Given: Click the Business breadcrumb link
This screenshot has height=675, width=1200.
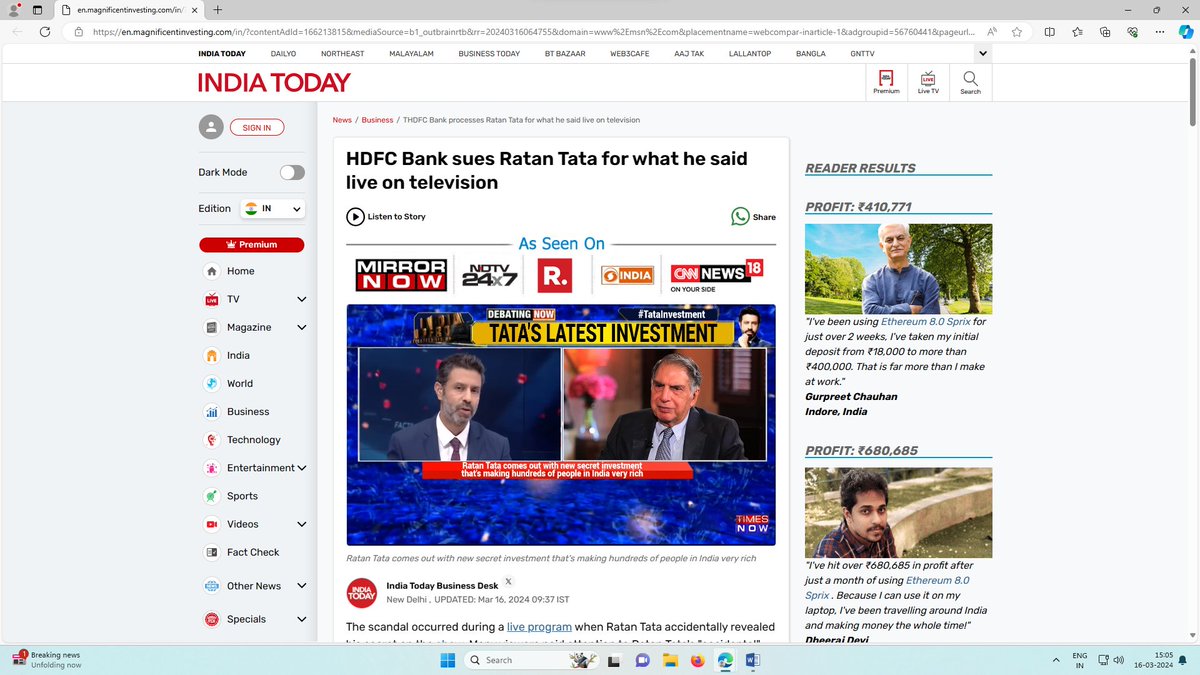Looking at the screenshot, I should (377, 120).
